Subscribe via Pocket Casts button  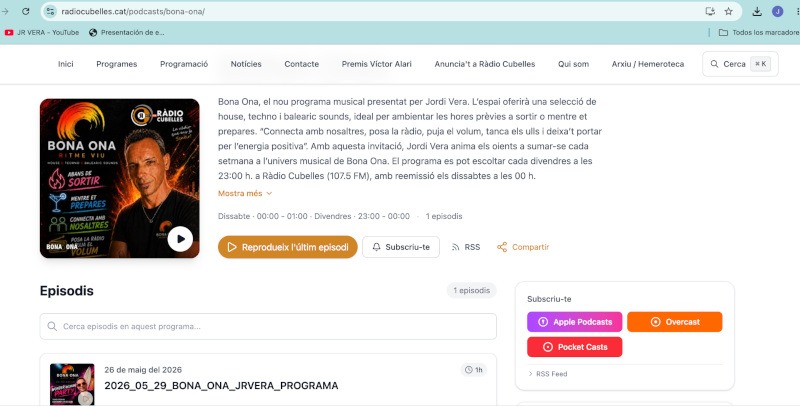click(x=574, y=347)
